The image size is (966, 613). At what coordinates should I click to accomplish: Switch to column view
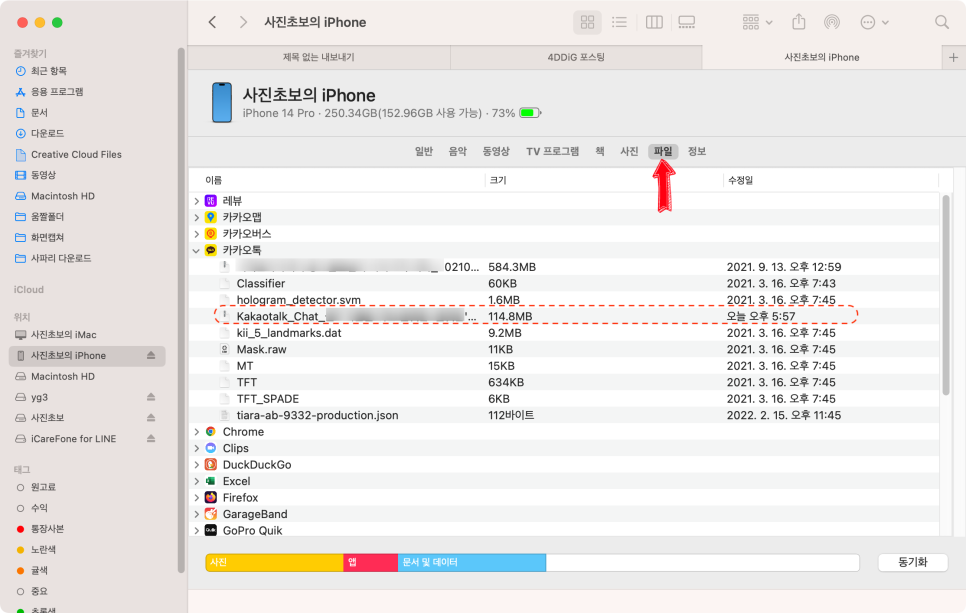click(x=654, y=22)
